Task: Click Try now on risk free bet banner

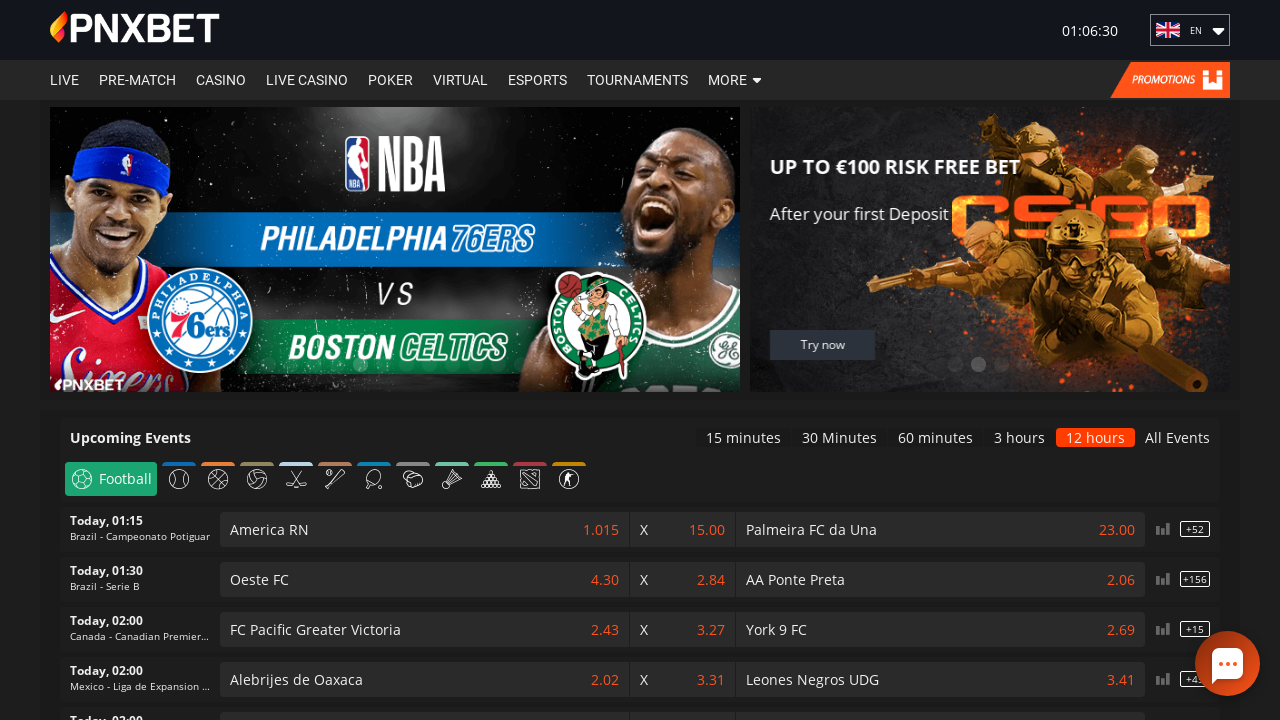Action: coord(822,345)
